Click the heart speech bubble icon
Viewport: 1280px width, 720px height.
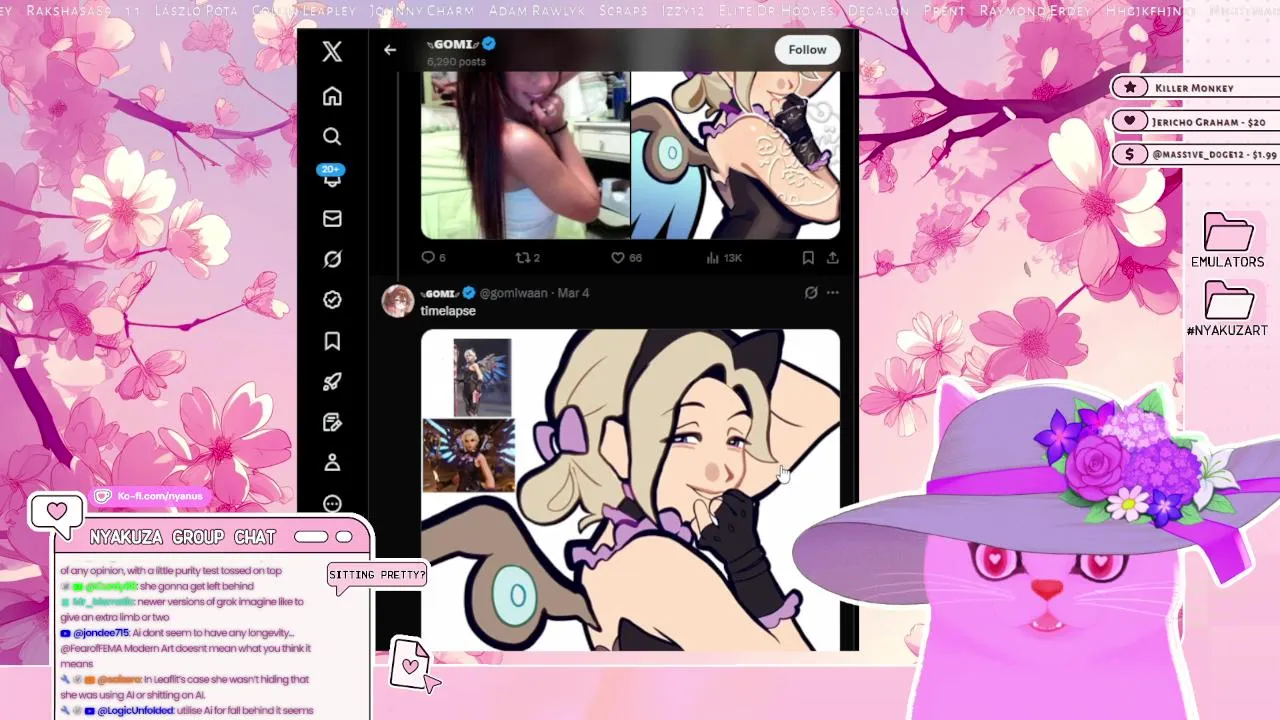(x=56, y=513)
